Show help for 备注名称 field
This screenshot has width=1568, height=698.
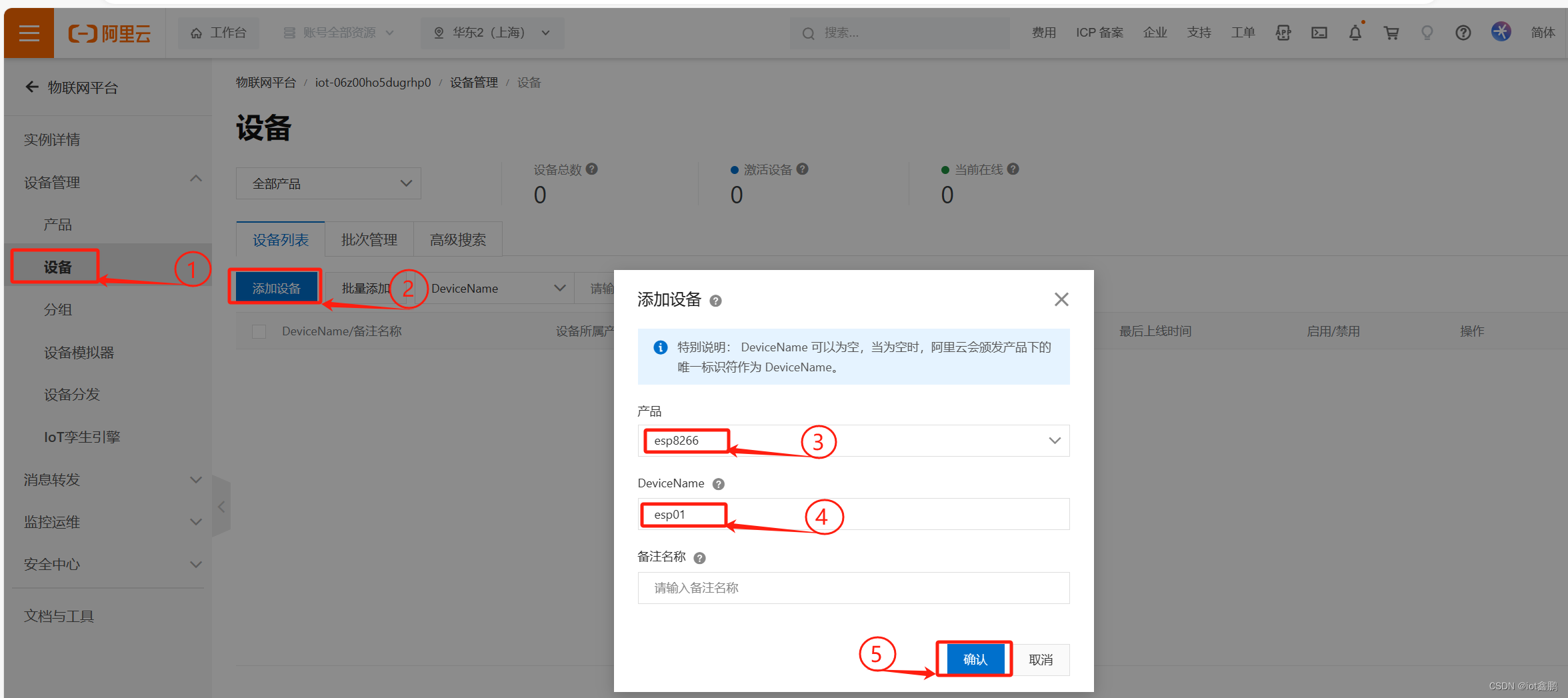699,558
